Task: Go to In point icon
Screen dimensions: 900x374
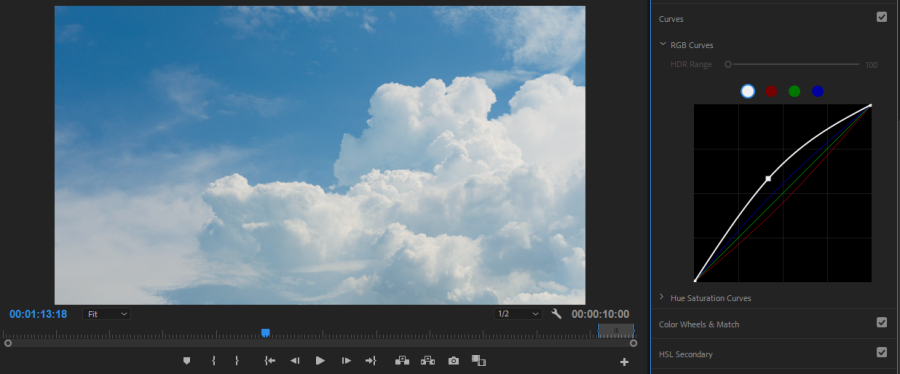Action: (269, 361)
